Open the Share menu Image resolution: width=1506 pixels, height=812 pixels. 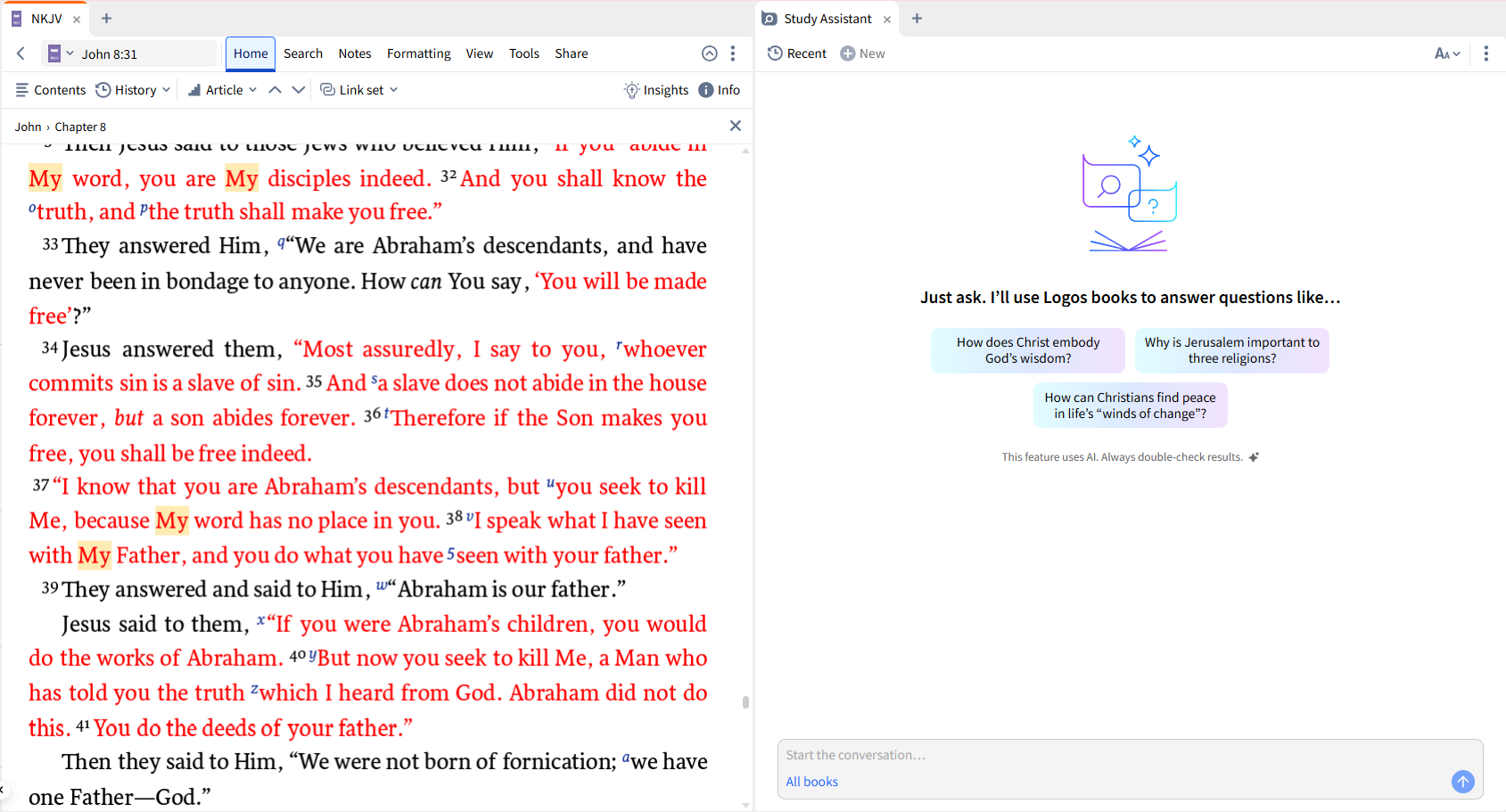(571, 53)
